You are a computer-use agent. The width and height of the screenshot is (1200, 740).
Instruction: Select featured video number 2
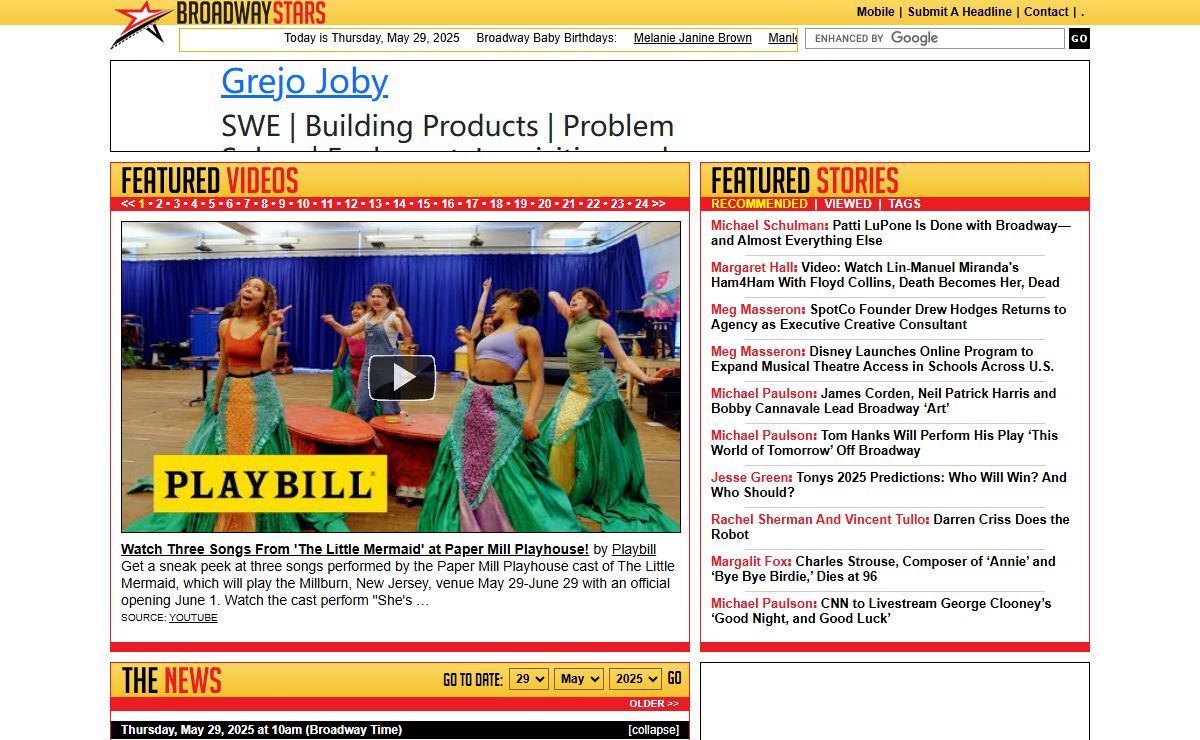tap(158, 204)
